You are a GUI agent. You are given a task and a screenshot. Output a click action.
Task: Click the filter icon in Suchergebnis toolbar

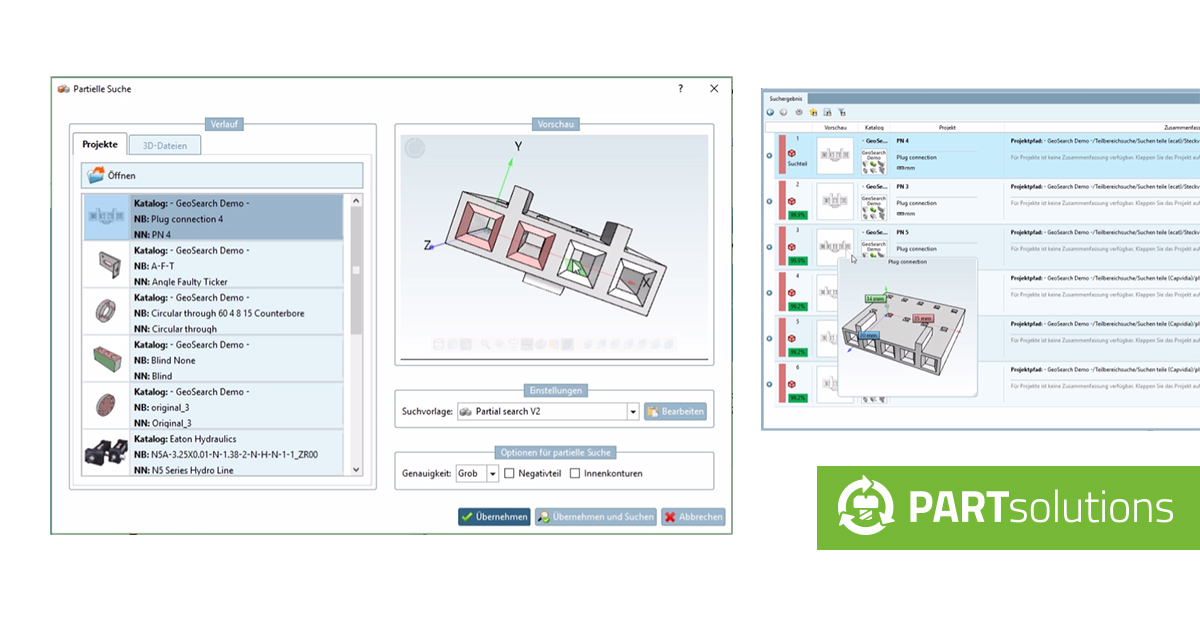tap(842, 112)
